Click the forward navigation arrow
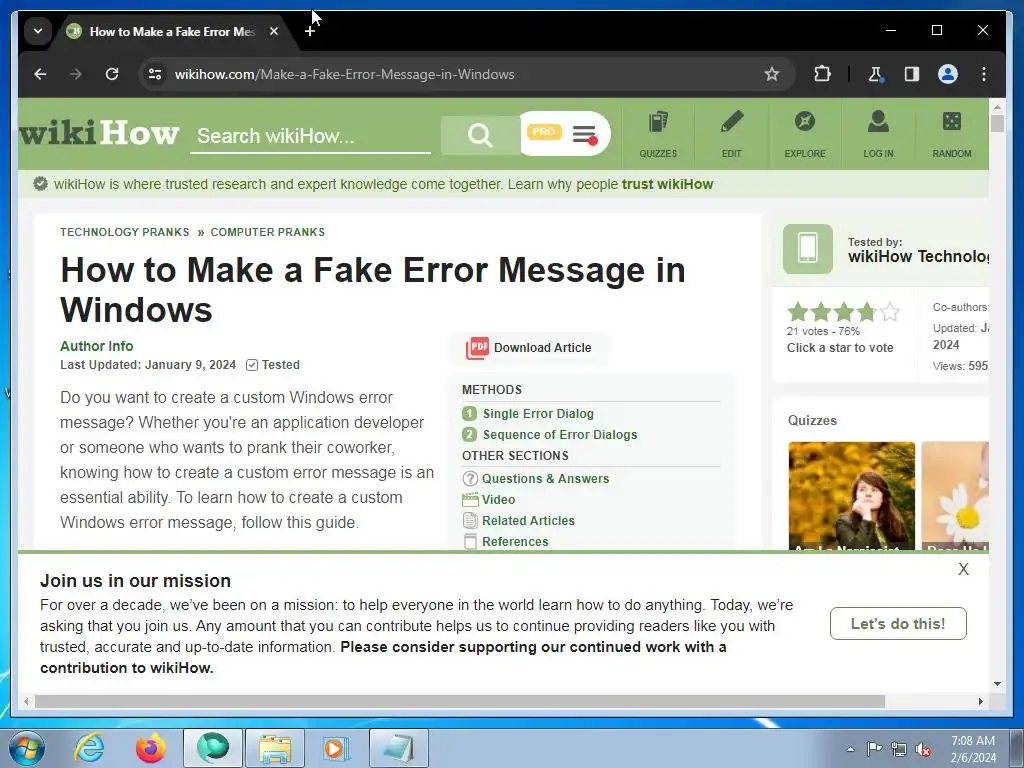The height and width of the screenshot is (768, 1024). [76, 74]
